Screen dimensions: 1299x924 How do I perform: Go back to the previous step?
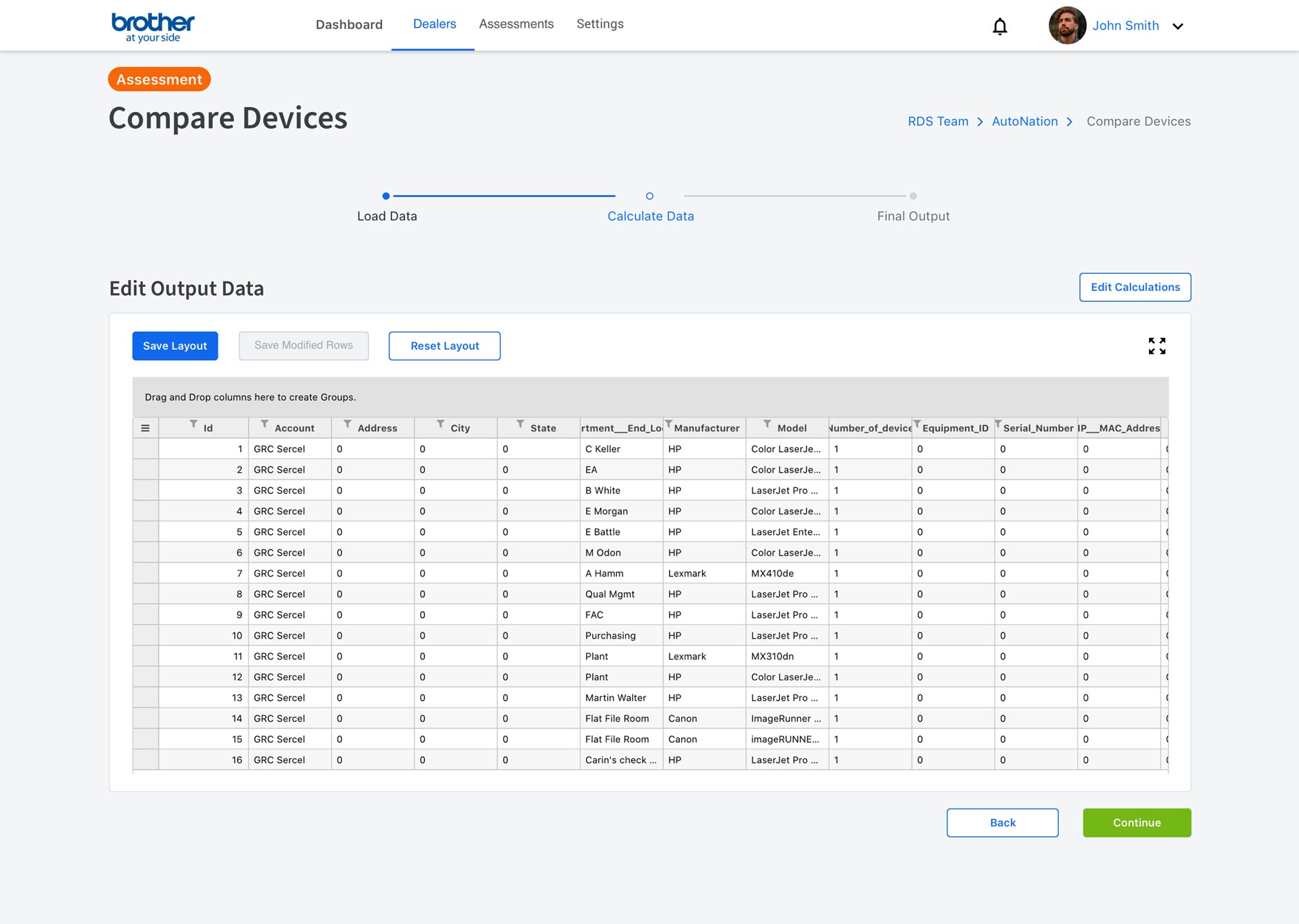point(1003,823)
